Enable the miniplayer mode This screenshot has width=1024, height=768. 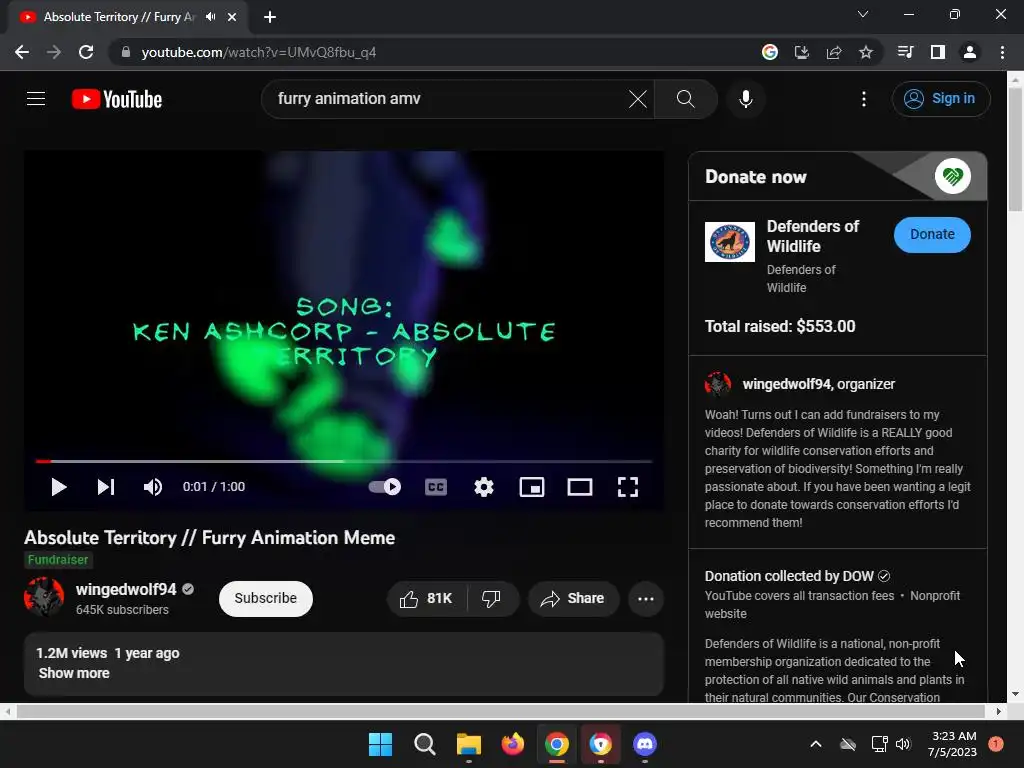(532, 487)
